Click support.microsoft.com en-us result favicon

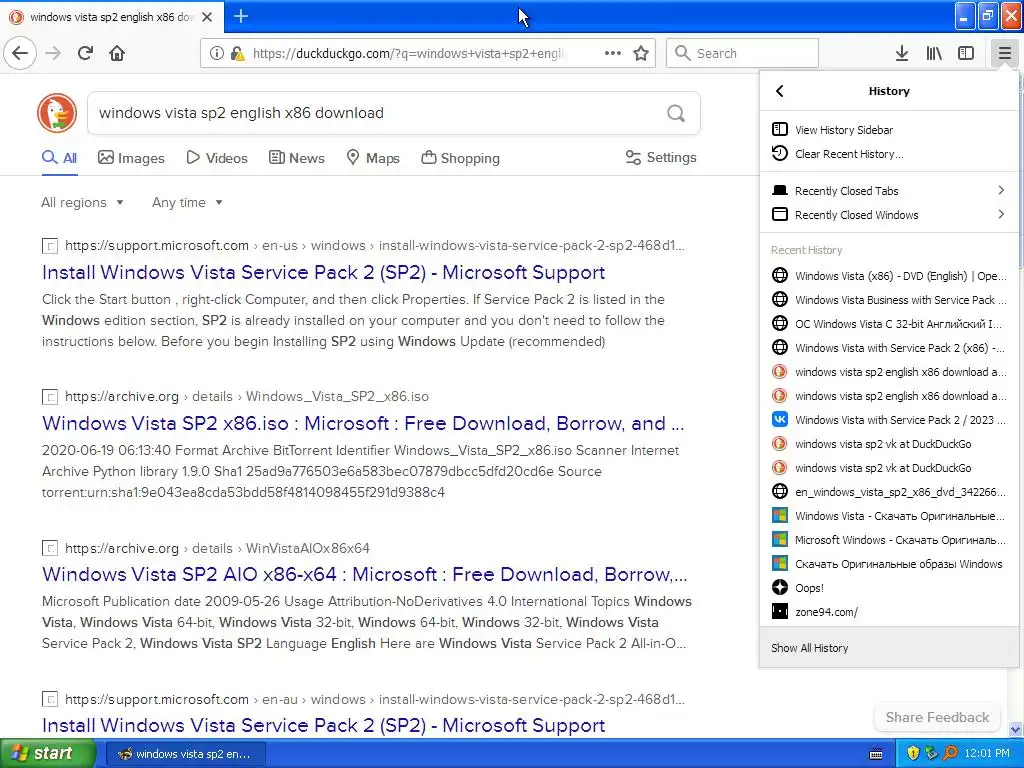click(50, 246)
